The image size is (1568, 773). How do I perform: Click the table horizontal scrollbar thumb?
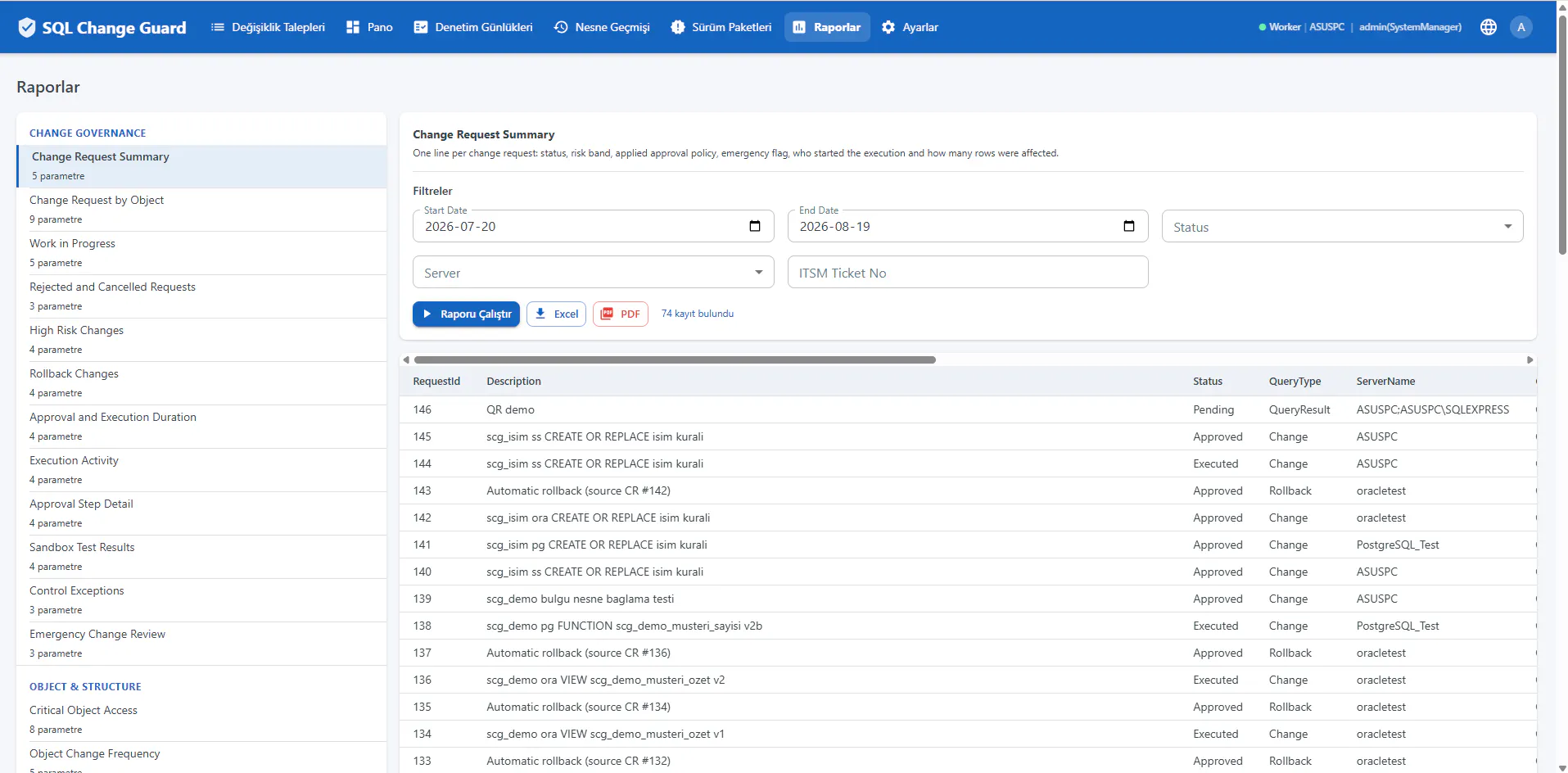[675, 359]
